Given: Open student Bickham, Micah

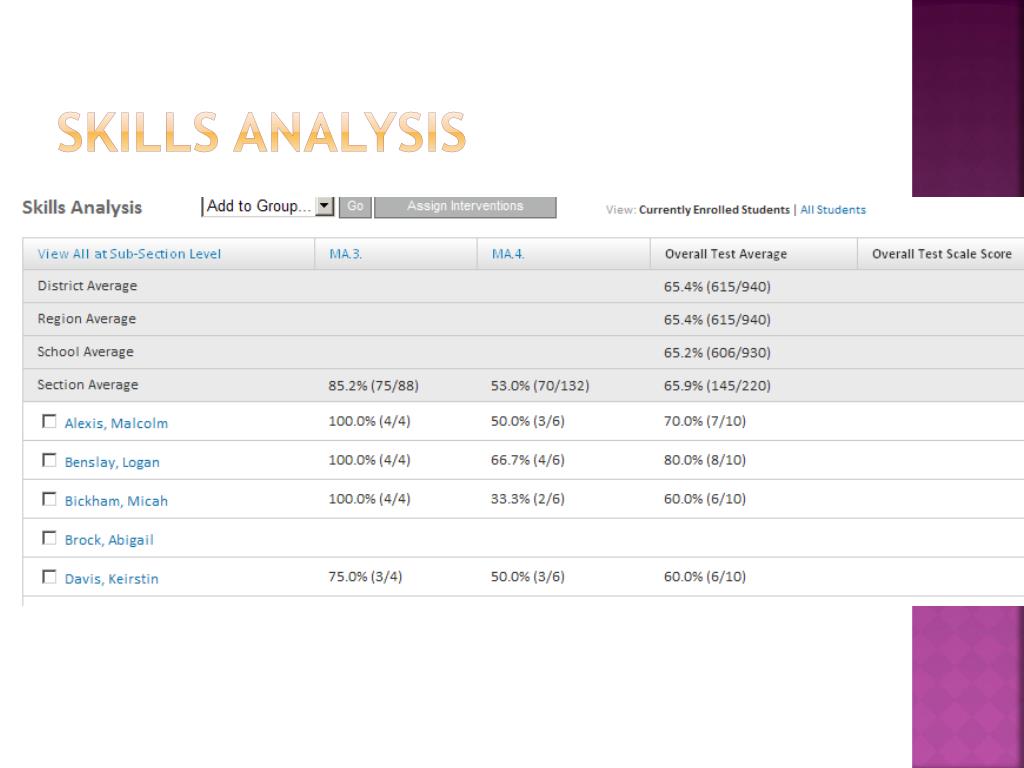Looking at the screenshot, I should pos(116,501).
